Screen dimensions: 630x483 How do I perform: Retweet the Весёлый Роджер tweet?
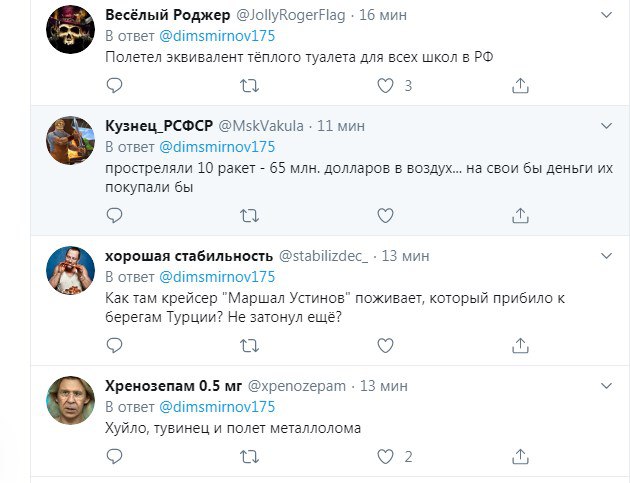pos(250,86)
